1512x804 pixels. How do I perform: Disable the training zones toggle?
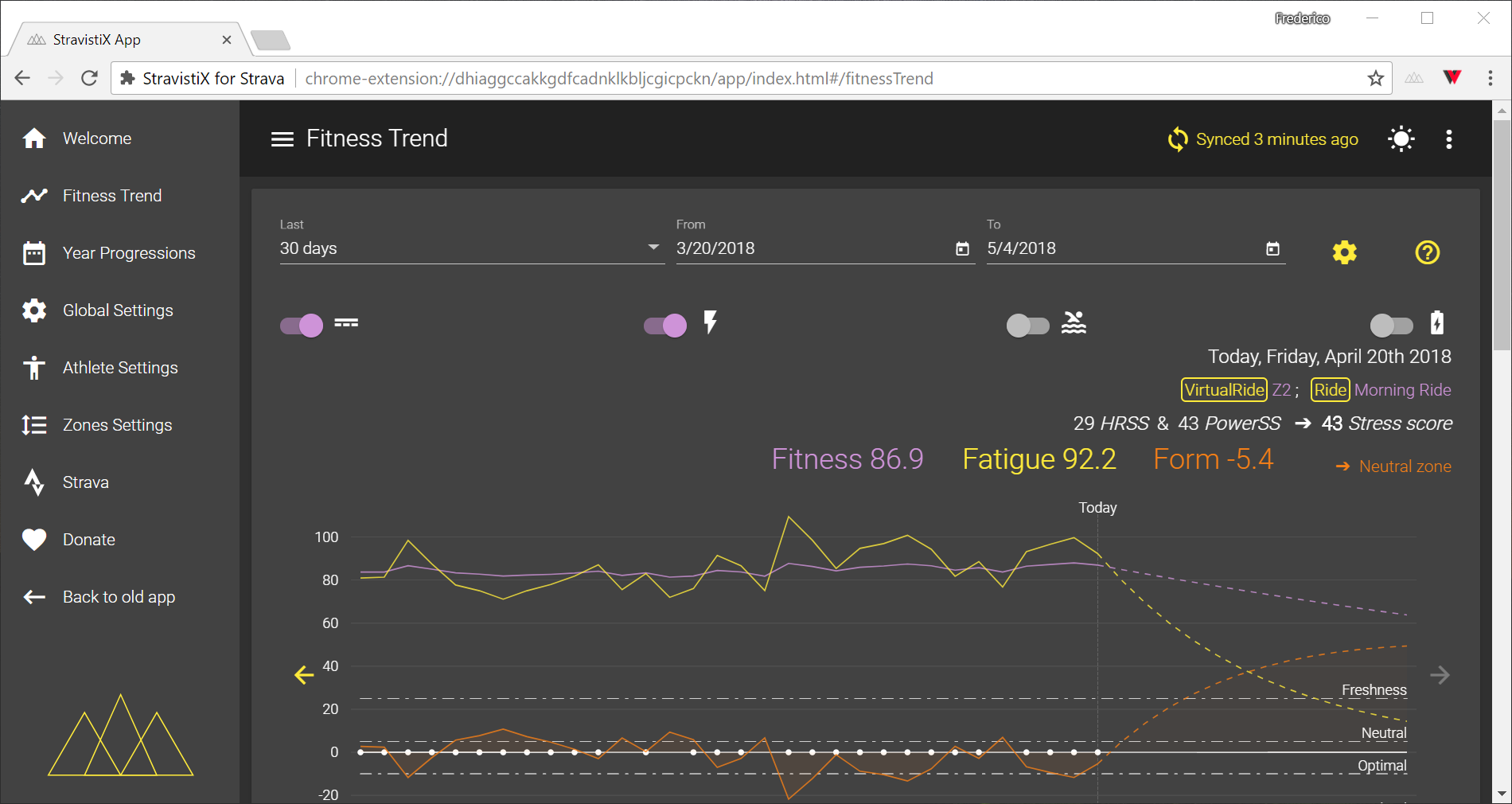302,325
